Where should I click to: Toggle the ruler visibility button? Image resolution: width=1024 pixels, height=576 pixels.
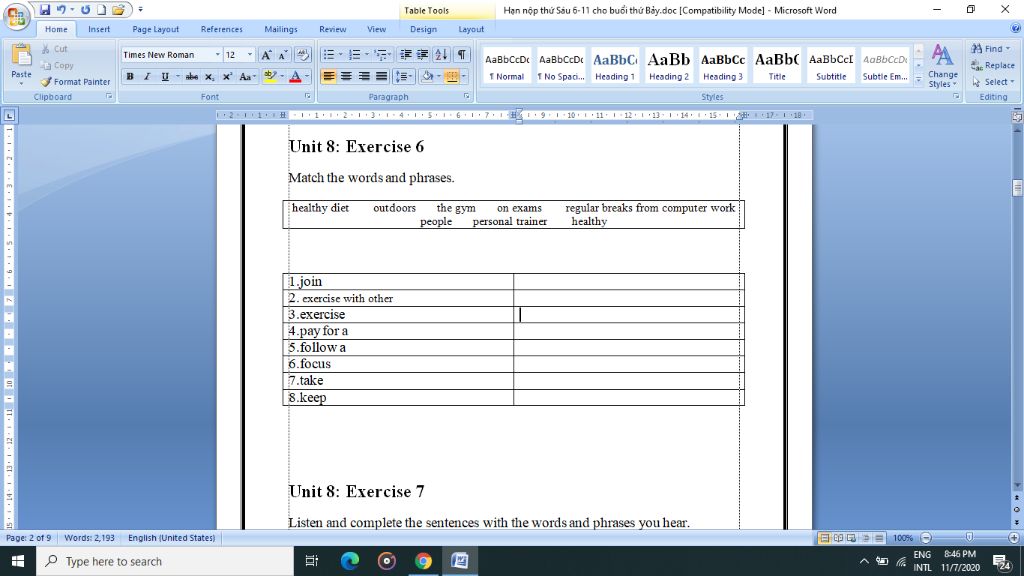click(1017, 116)
